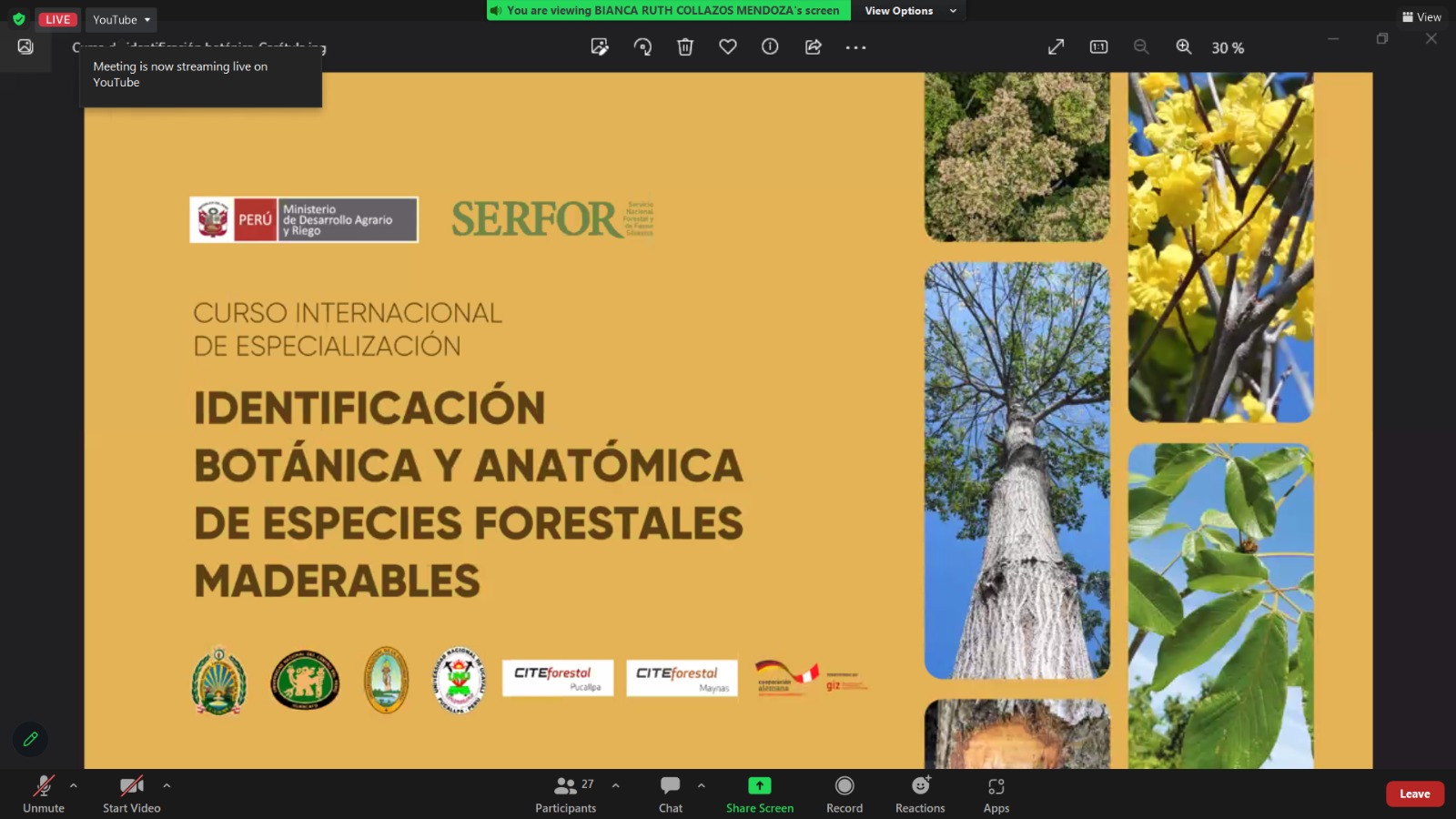Unmute the microphone
This screenshot has height=819, width=1456.
44,794
